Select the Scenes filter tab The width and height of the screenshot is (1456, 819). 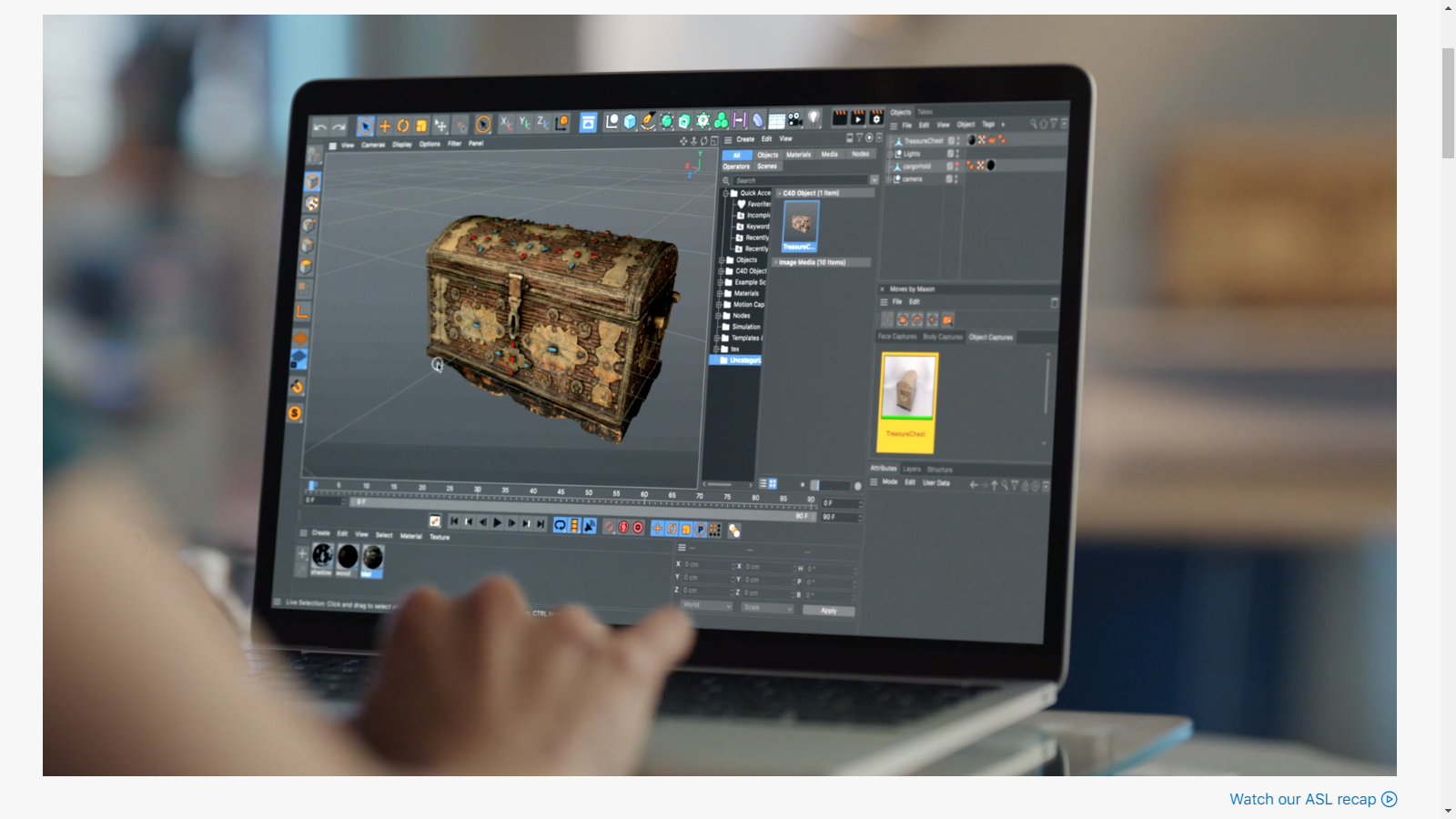point(767,167)
